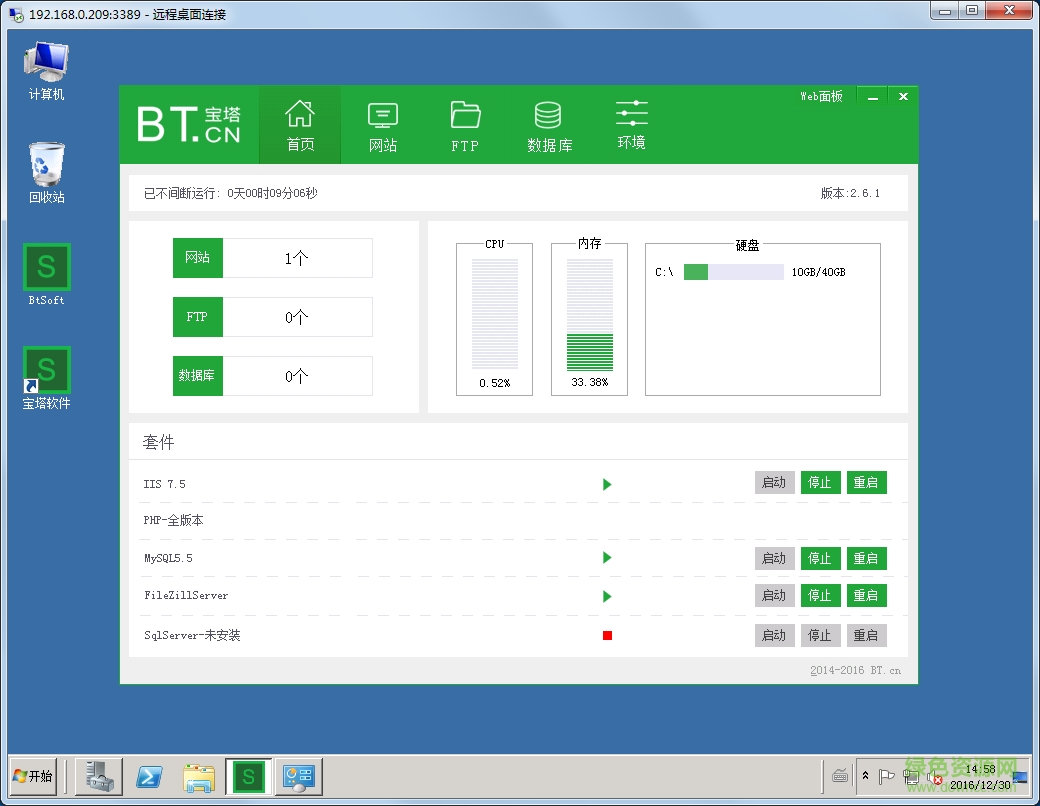Viewport: 1040px width, 806px height.
Task: Stop the IIS 7.5 service
Action: click(820, 483)
